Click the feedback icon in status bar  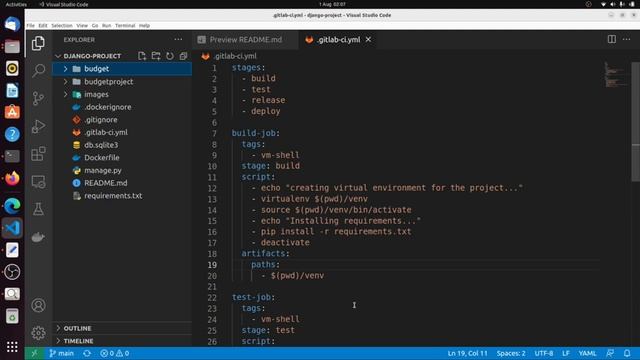(610, 353)
